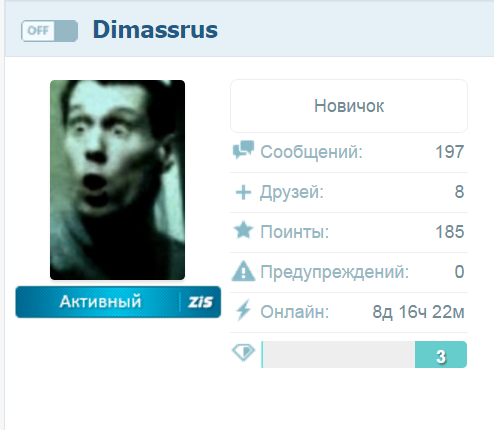Click the ZiS logo on badge
The width and height of the screenshot is (494, 430).
coord(200,302)
